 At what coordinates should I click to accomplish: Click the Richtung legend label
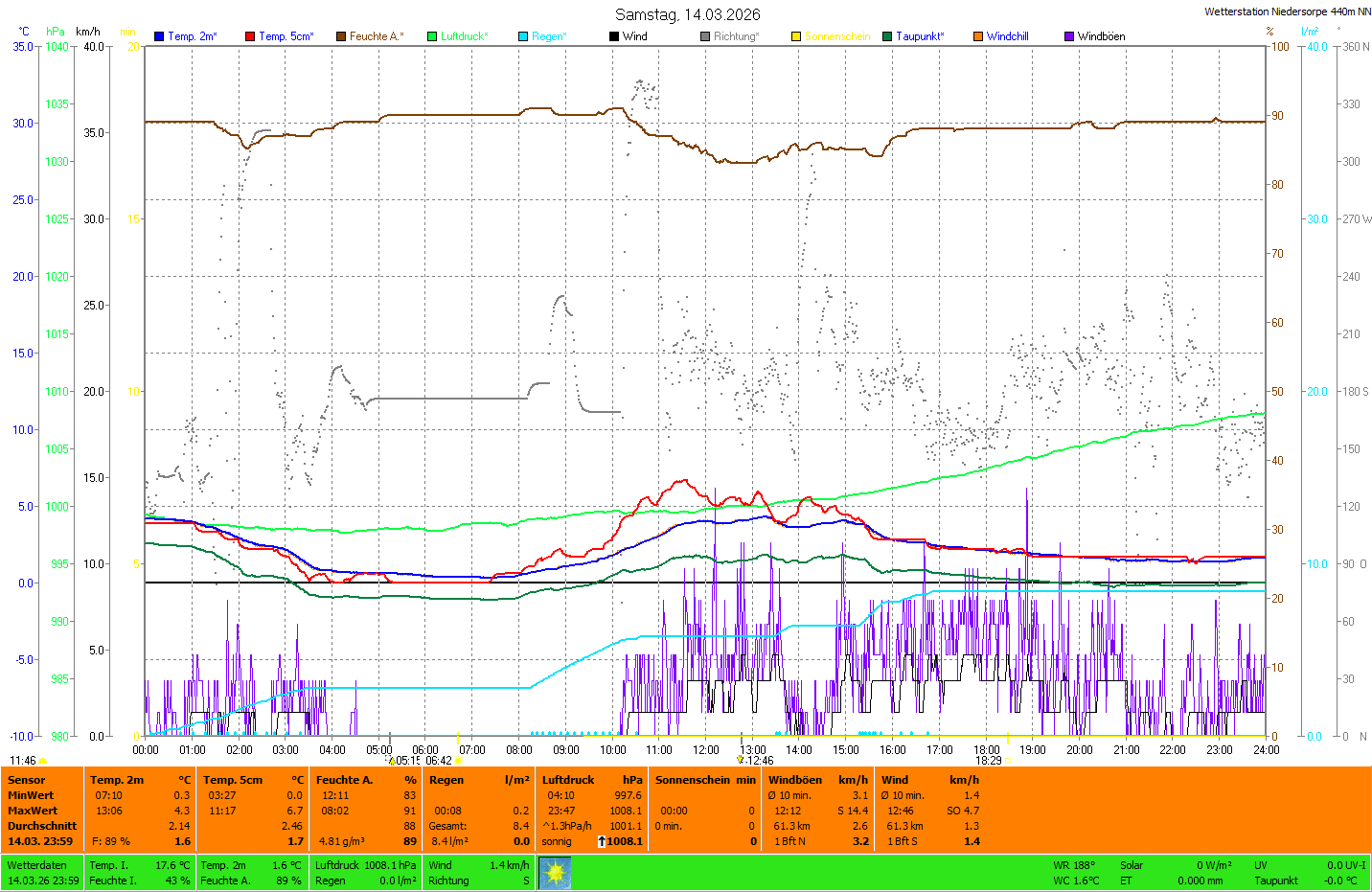click(736, 36)
